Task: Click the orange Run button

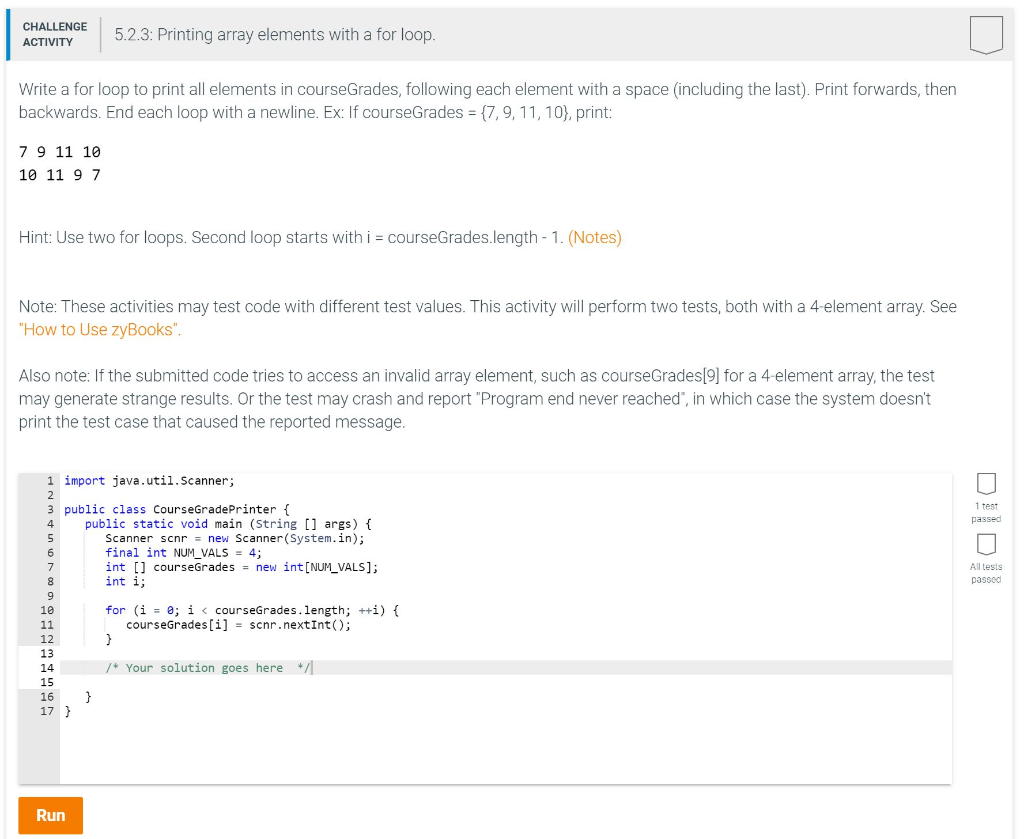Action: tap(50, 815)
